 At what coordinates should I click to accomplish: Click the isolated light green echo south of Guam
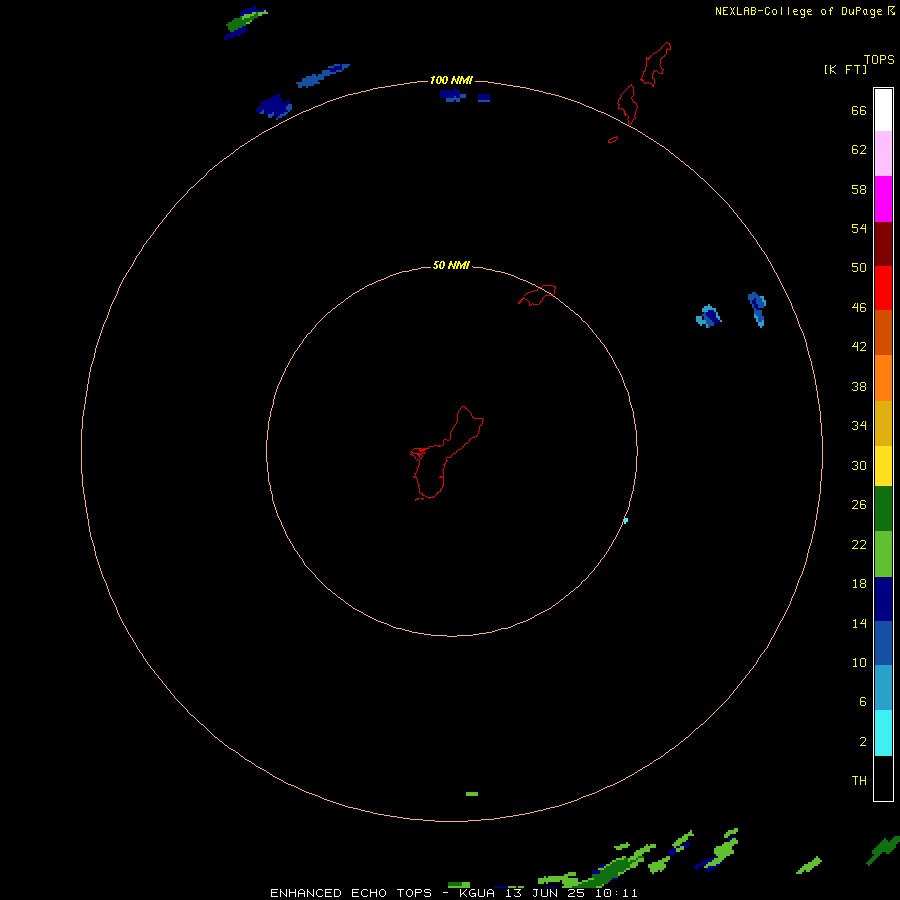coord(472,794)
